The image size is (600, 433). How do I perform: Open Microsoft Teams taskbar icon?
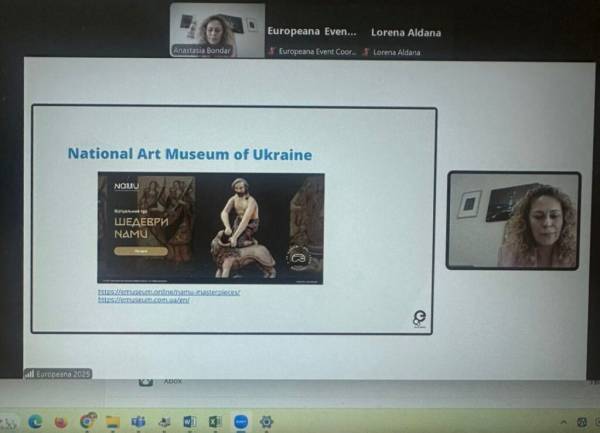(x=138, y=422)
